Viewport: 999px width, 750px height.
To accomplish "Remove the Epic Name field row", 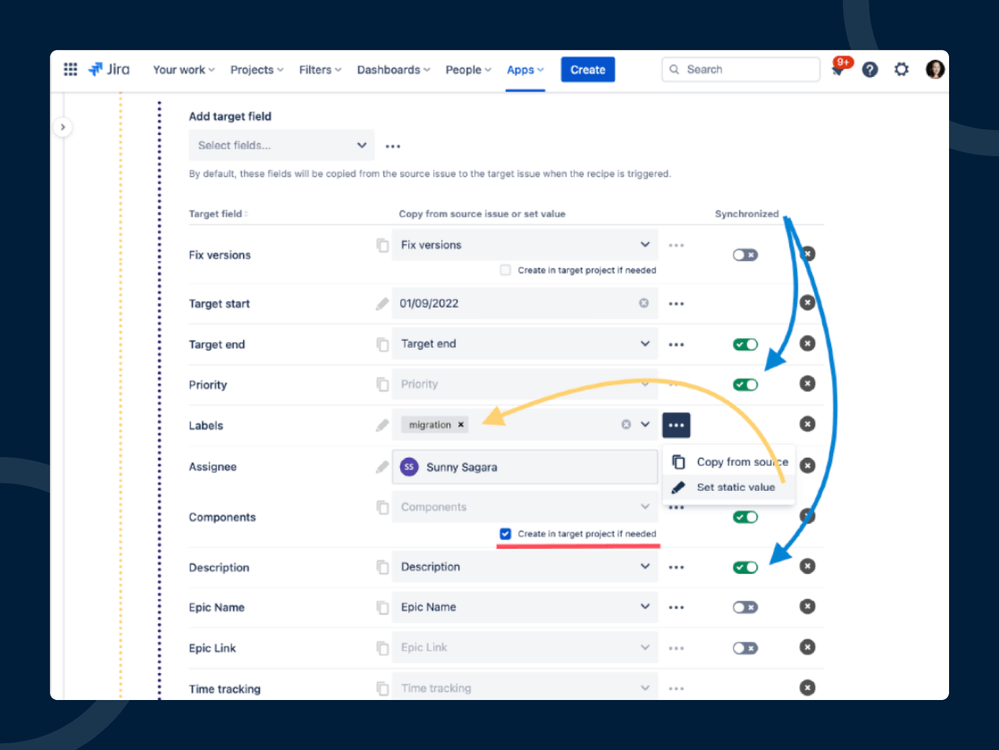I will click(807, 607).
